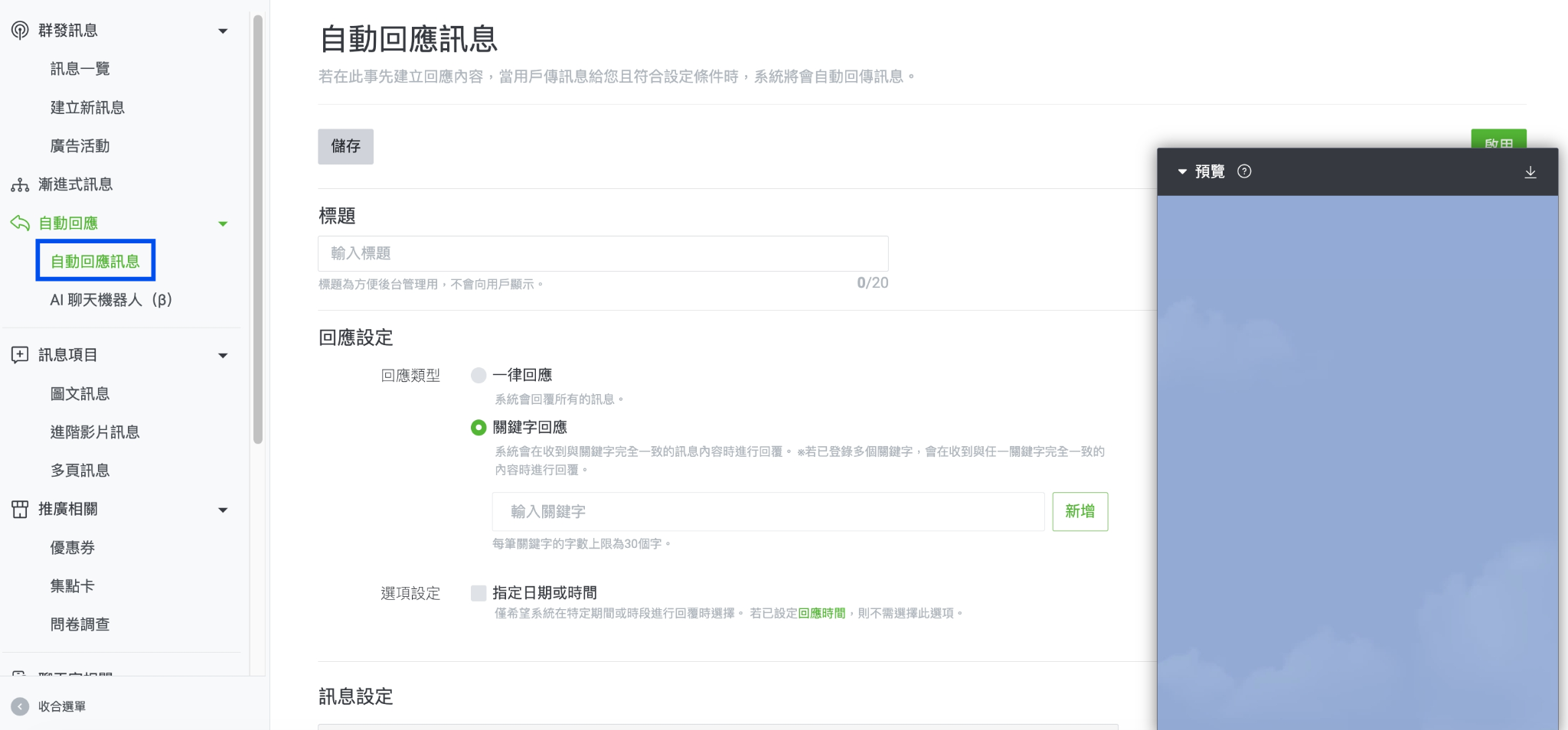
Task: Click the 新增 add keyword button
Action: point(1080,511)
